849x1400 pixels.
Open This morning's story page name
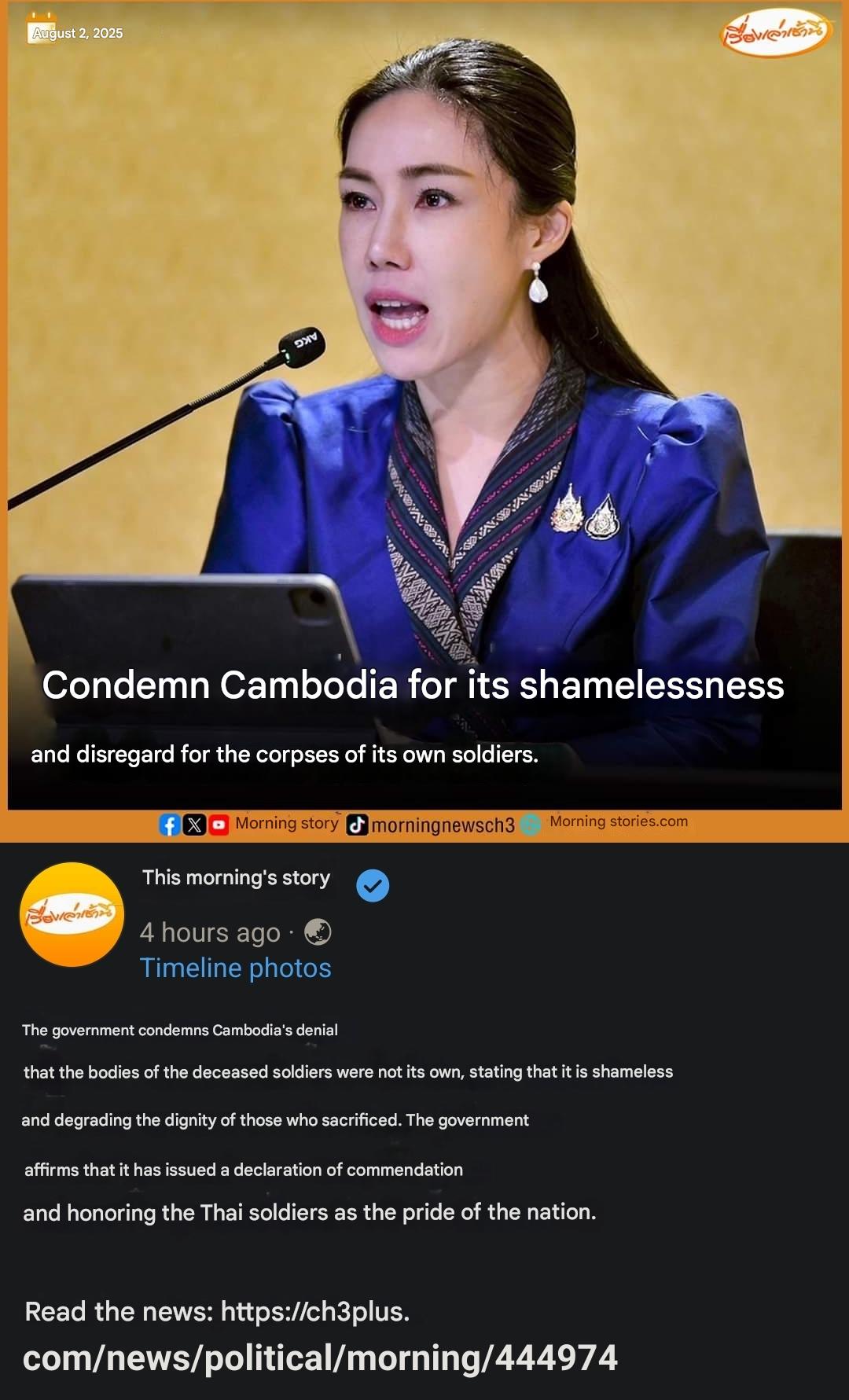pos(236,877)
